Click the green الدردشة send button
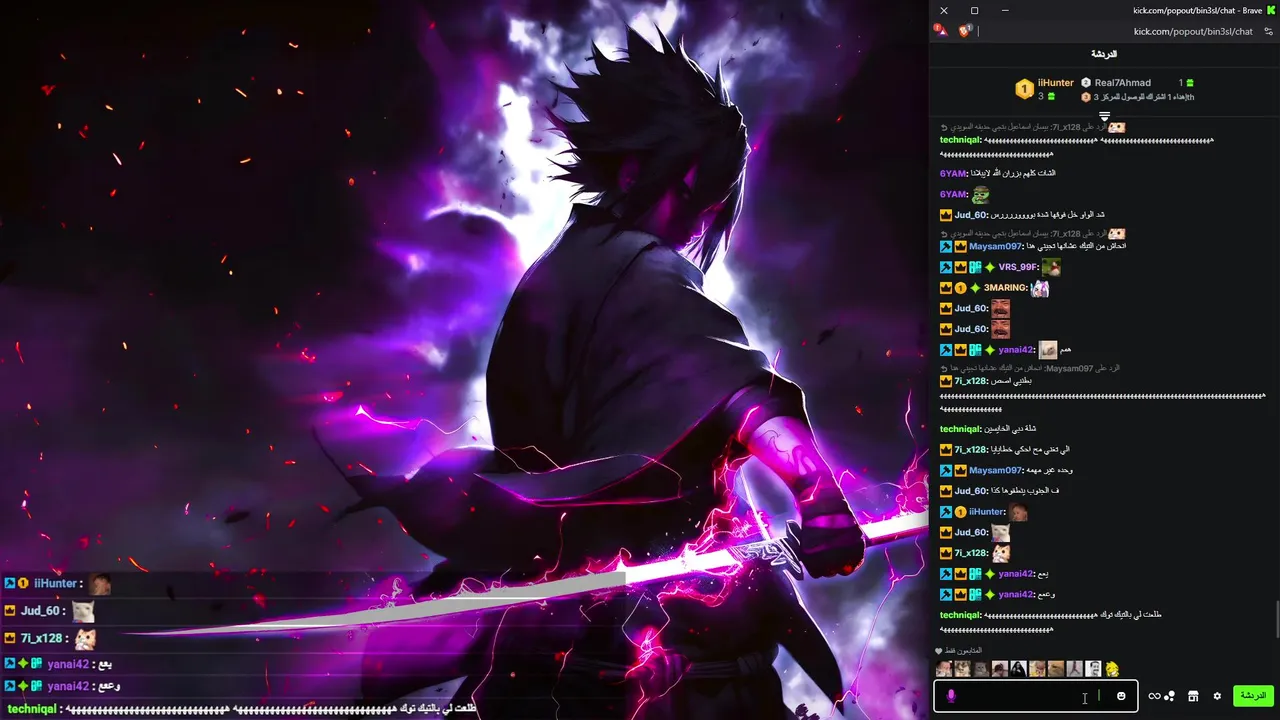 pyautogui.click(x=1253, y=696)
